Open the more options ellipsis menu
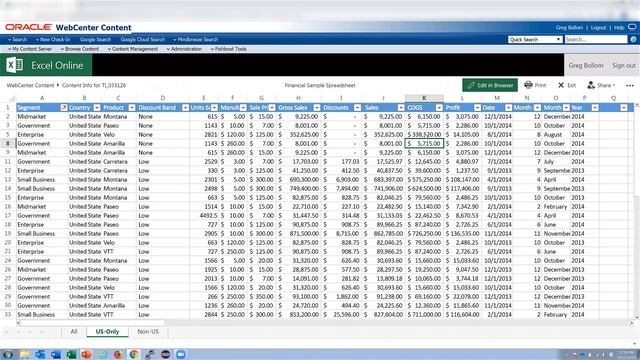Screen dimensions: 640x360 [630, 85]
